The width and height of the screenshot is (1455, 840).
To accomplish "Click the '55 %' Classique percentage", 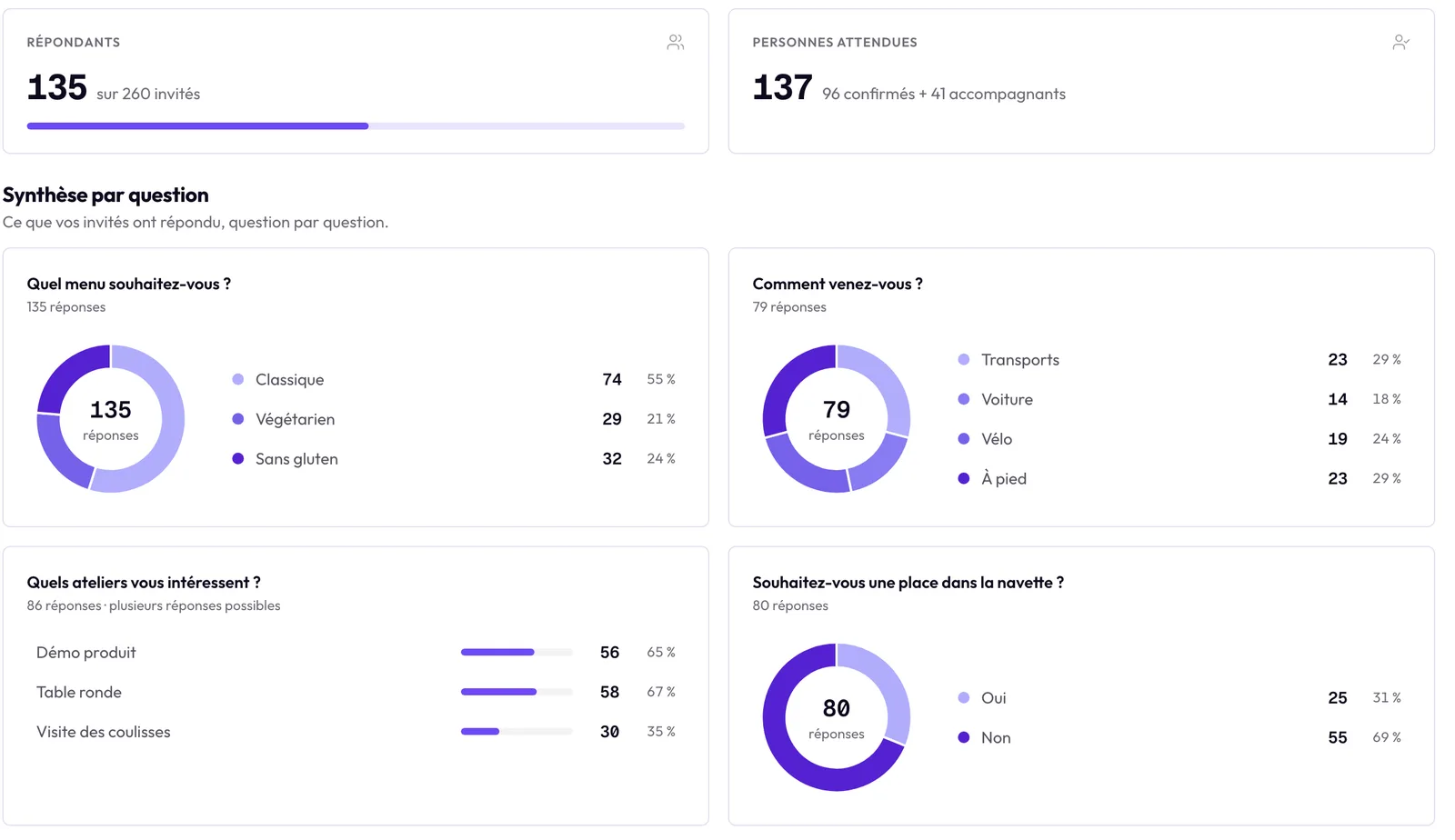I will coord(661,379).
